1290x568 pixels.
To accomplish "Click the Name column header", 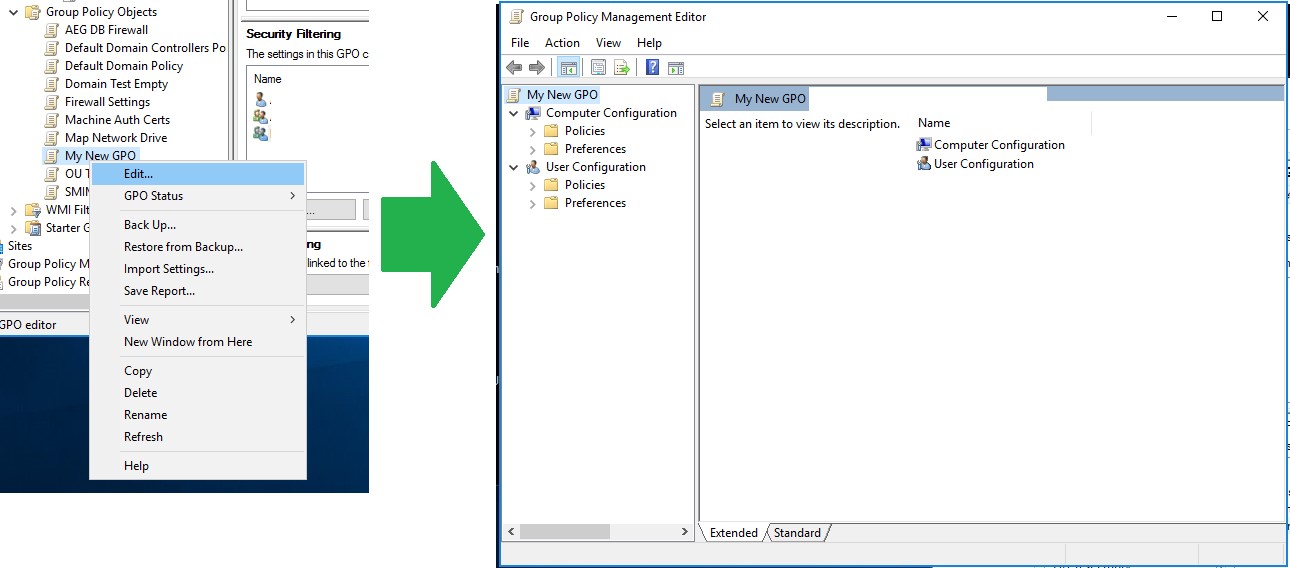I will tap(934, 123).
